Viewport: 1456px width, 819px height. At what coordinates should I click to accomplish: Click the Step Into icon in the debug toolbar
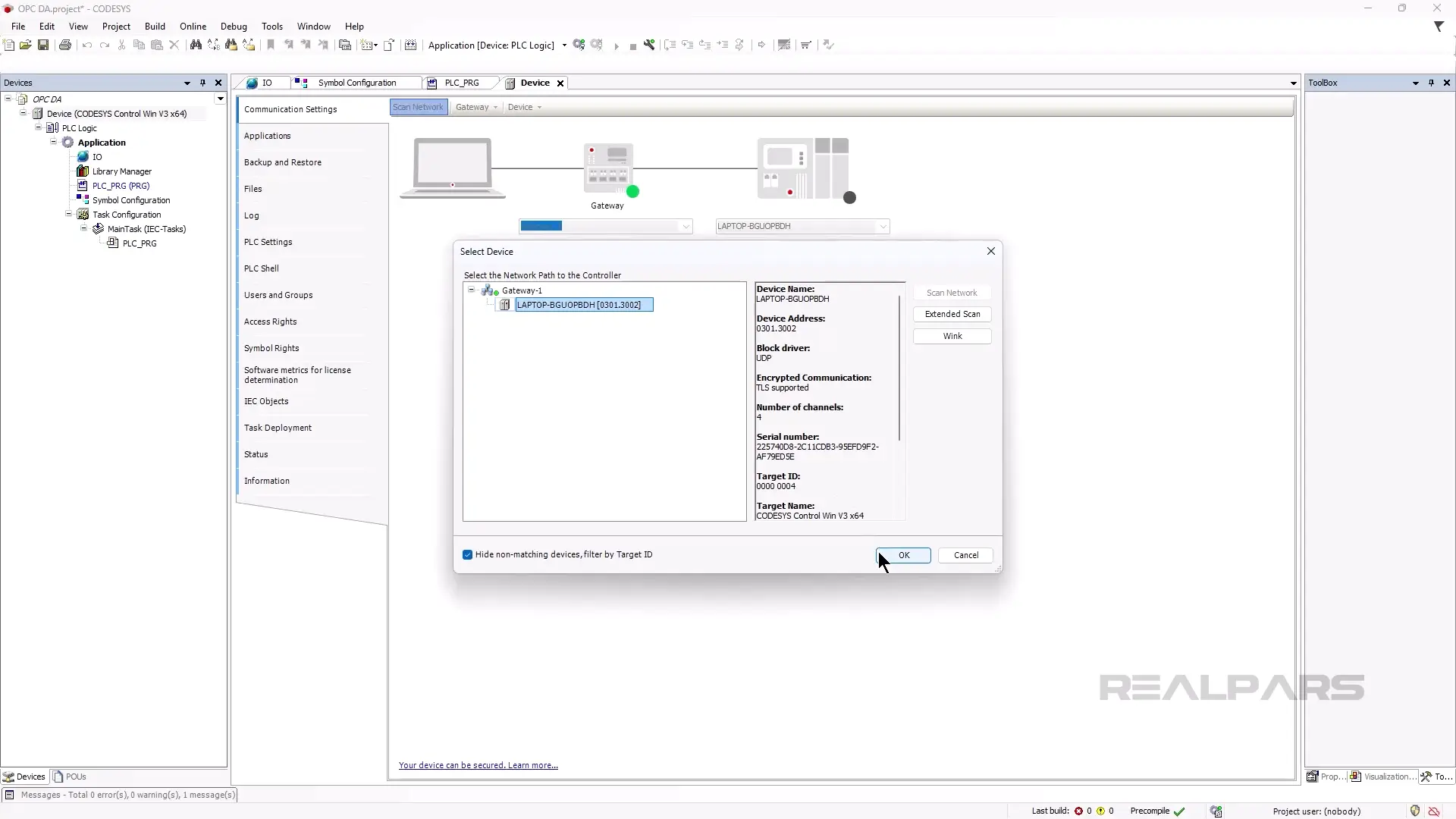(x=687, y=45)
